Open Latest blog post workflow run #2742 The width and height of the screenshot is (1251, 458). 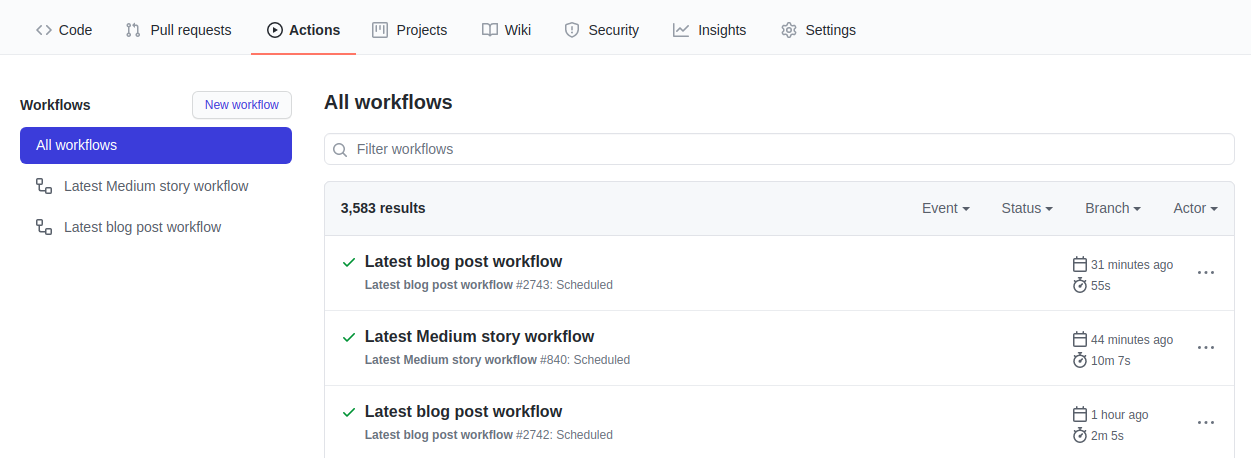click(x=463, y=412)
